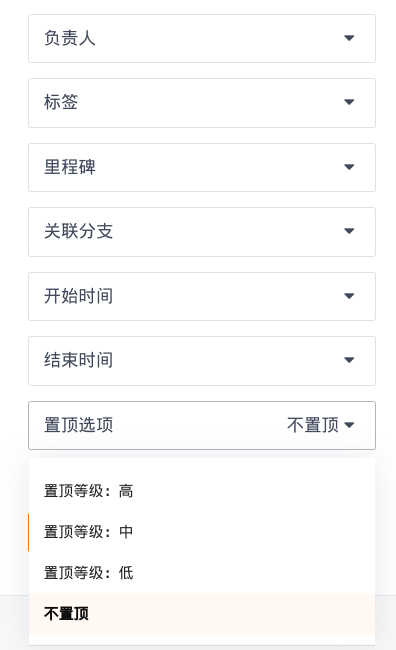
Task: Open the 标签 dropdown field
Action: [x=202, y=103]
